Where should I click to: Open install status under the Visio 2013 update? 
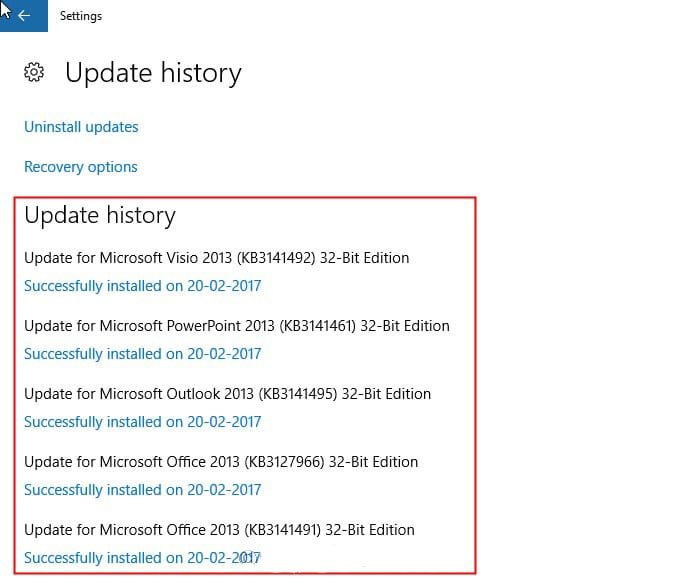(142, 286)
